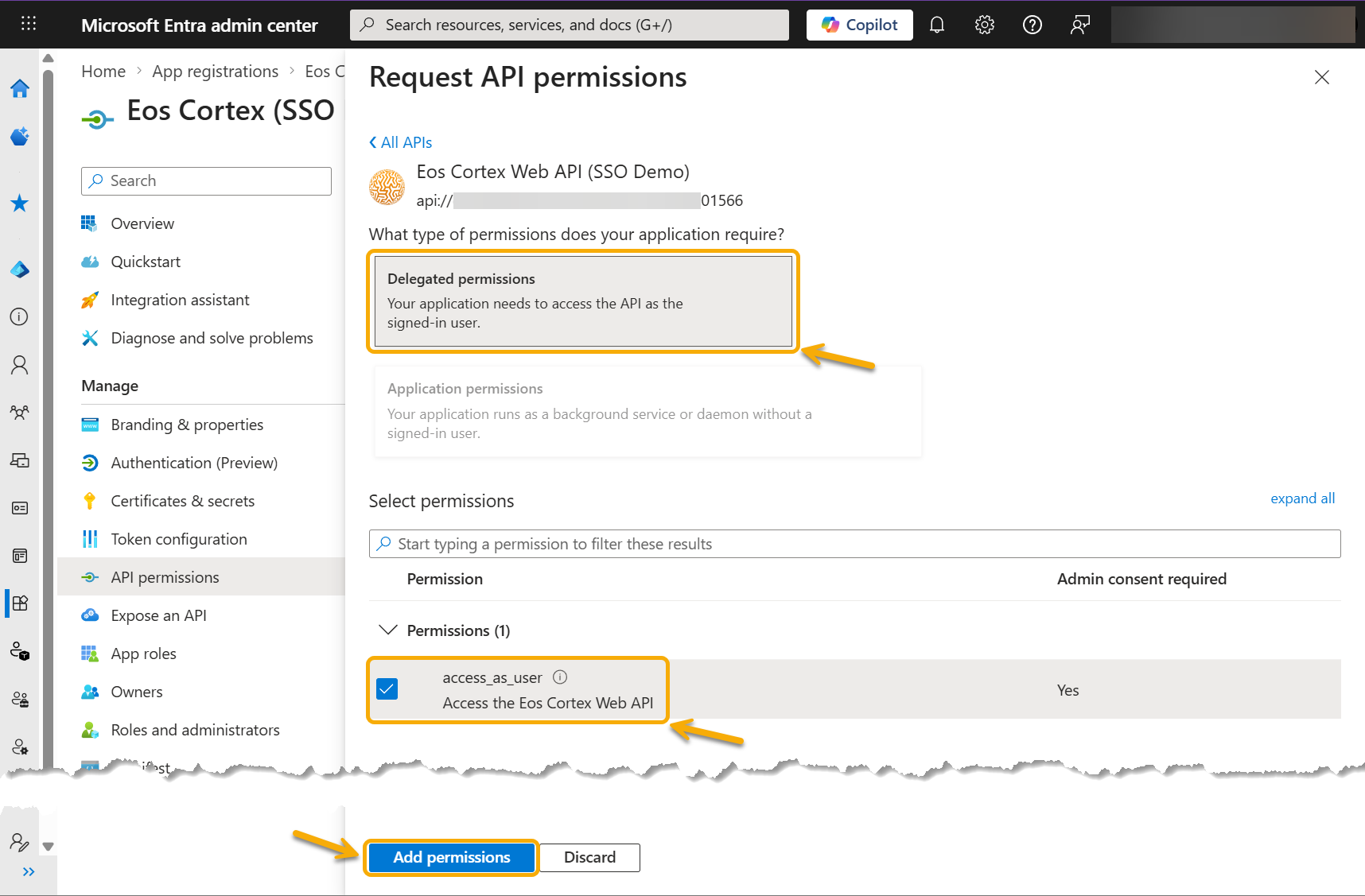The height and width of the screenshot is (896, 1365).
Task: Focus the app menu Search box
Action: click(x=206, y=181)
